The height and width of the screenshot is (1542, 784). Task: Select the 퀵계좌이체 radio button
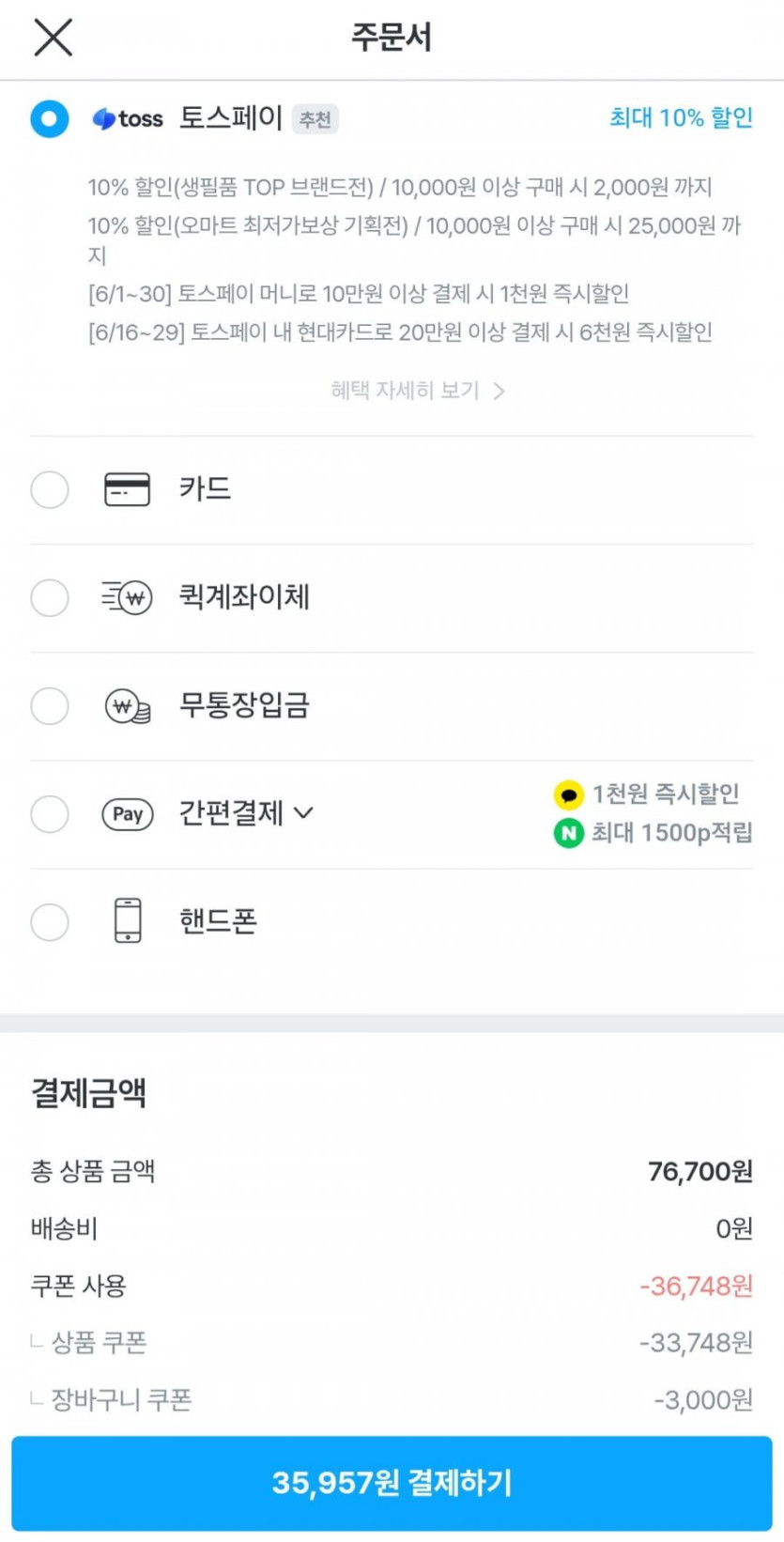pos(50,598)
